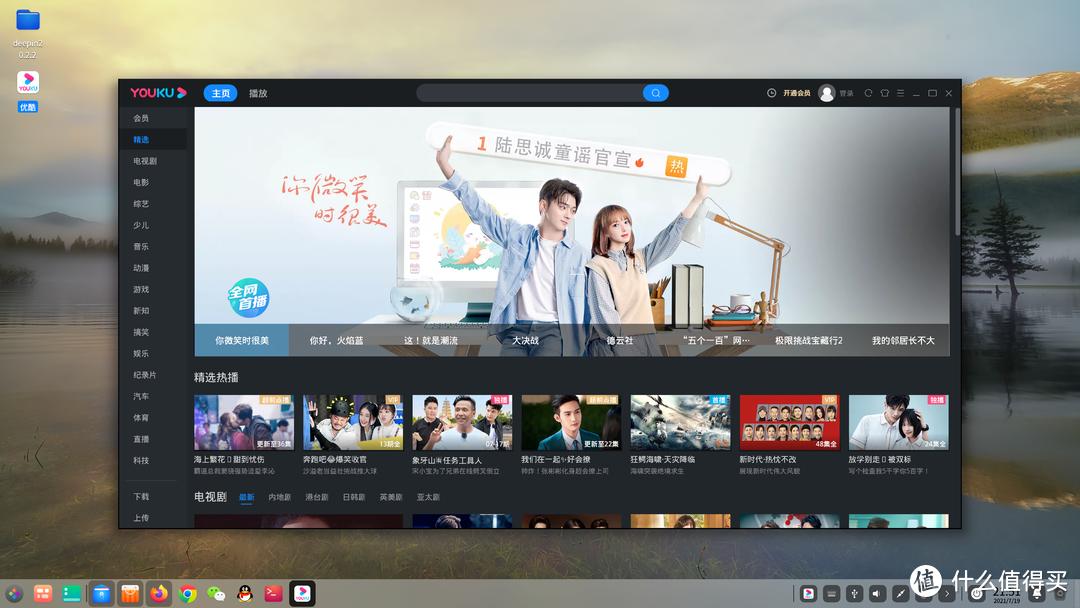This screenshot has height=608, width=1080.
Task: Click the refresh icon in the title bar
Action: point(868,92)
